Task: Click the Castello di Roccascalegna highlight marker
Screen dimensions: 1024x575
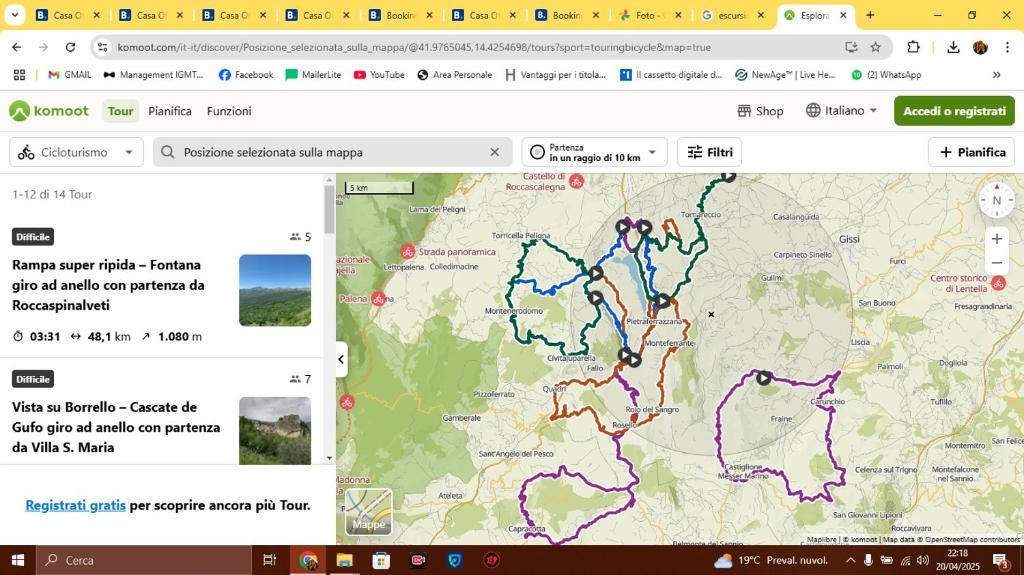Action: point(576,181)
